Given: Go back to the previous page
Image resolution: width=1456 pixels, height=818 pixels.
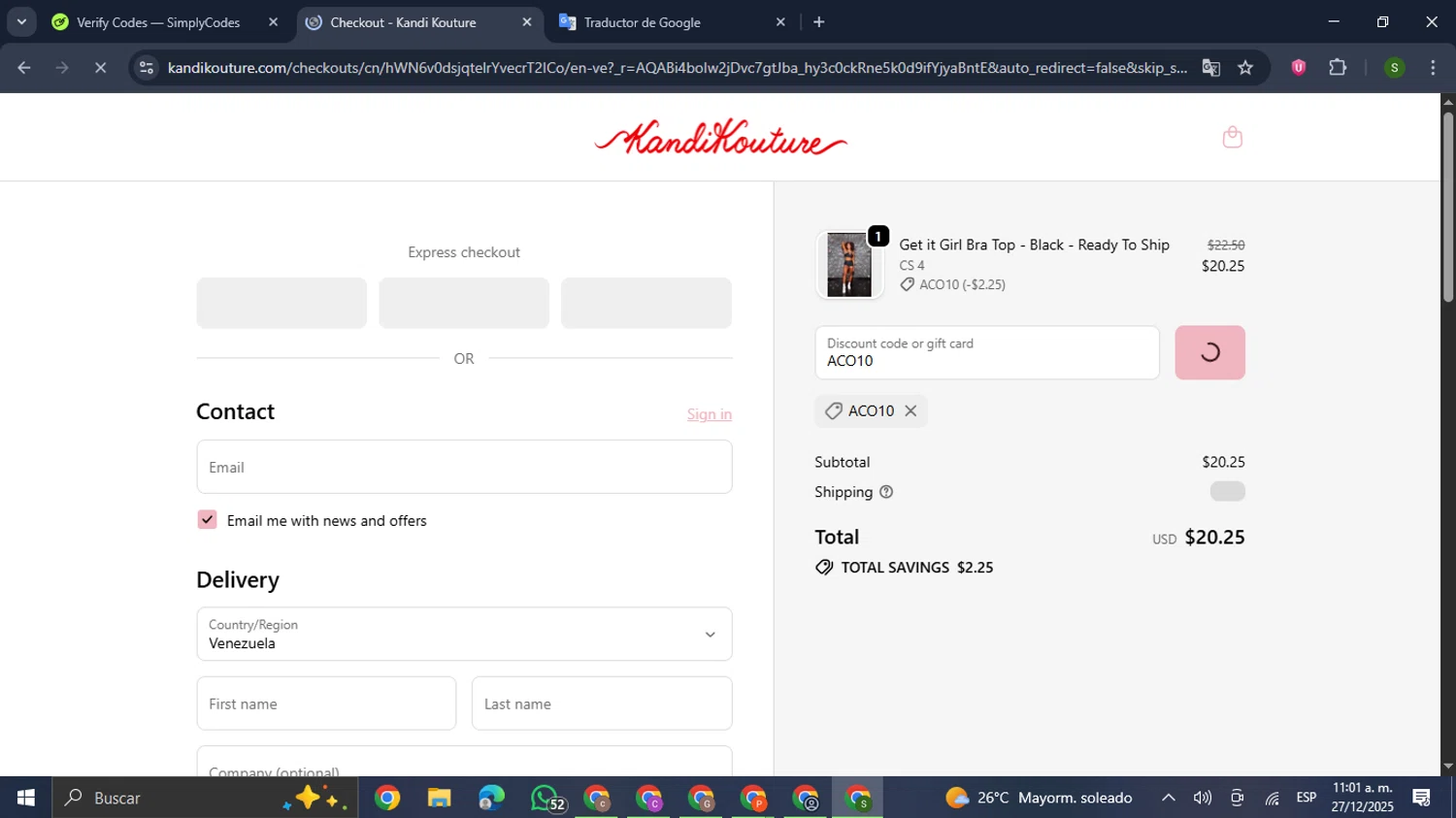Looking at the screenshot, I should point(24,67).
